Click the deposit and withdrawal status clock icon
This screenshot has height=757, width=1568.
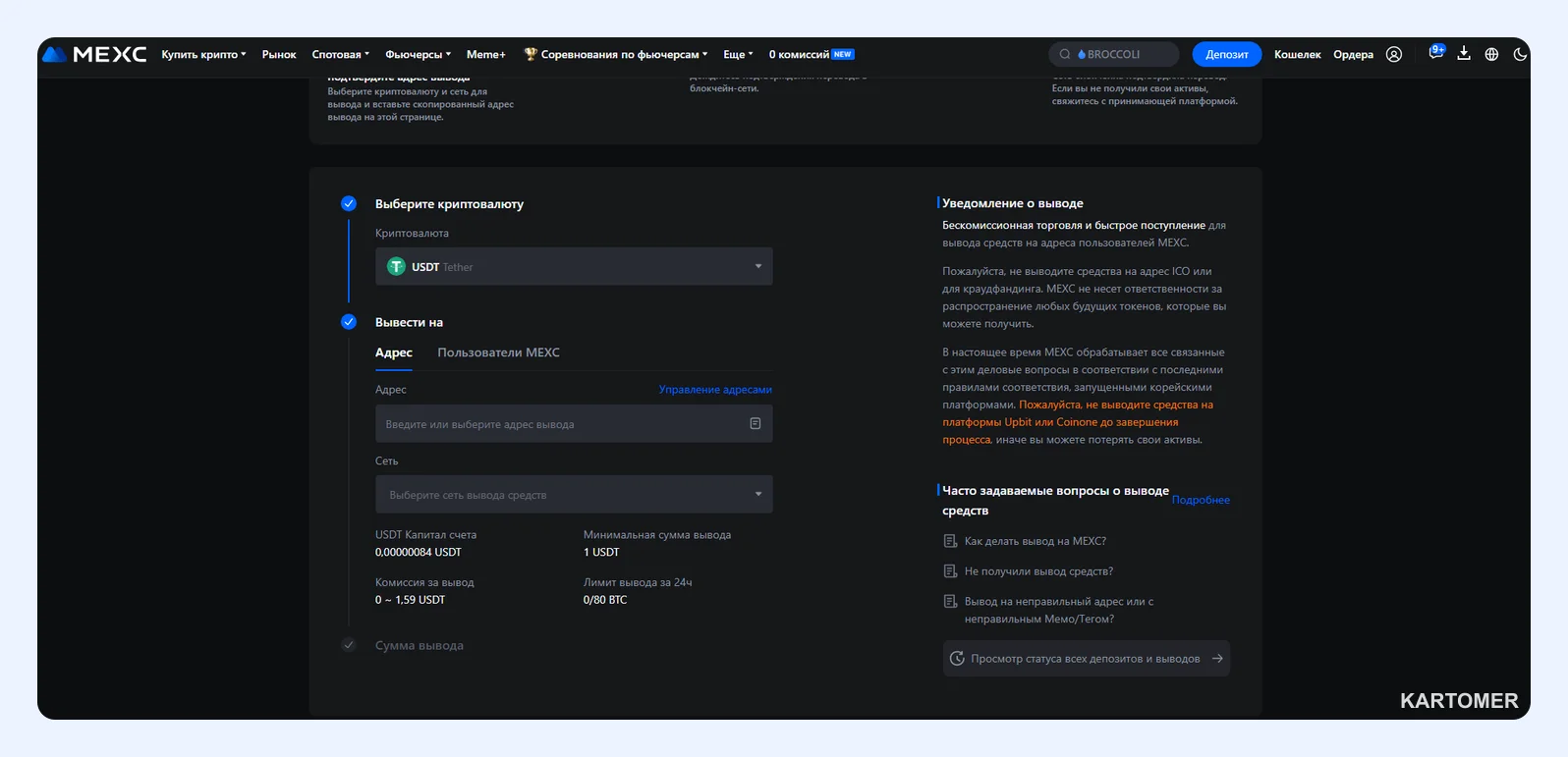pyautogui.click(x=957, y=658)
